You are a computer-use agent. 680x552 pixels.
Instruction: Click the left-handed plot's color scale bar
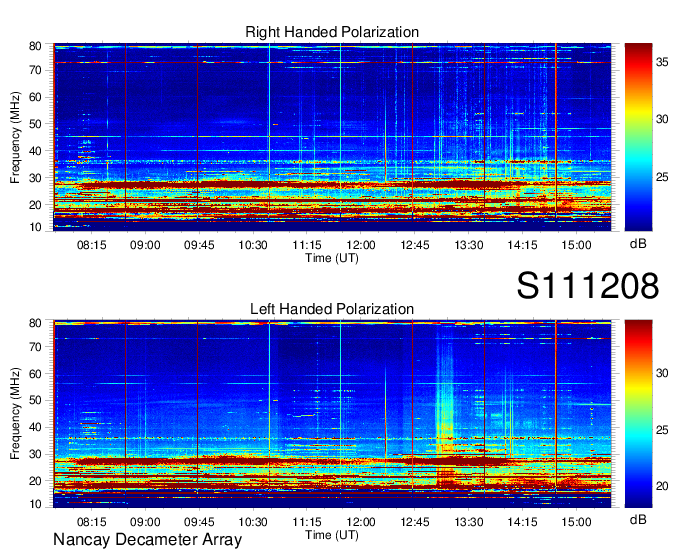638,414
